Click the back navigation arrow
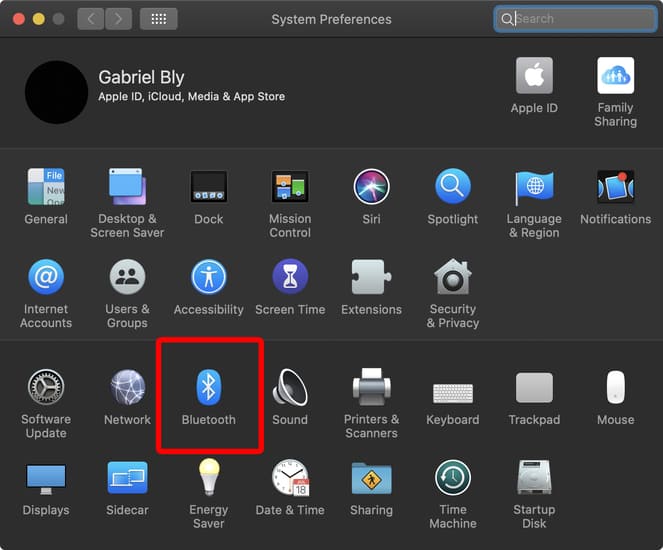The height and width of the screenshot is (550, 663). [91, 19]
